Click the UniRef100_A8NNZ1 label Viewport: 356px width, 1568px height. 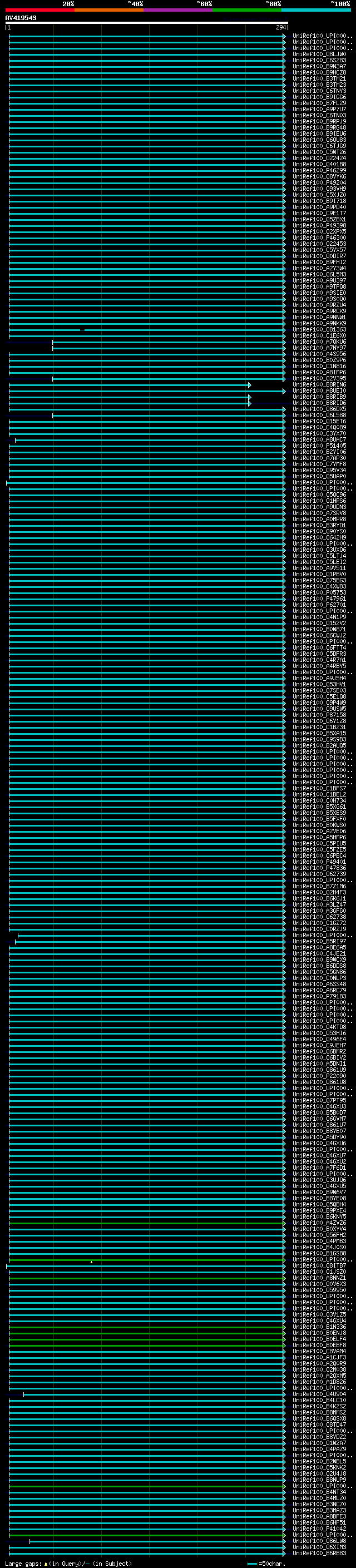[x=319, y=1278]
